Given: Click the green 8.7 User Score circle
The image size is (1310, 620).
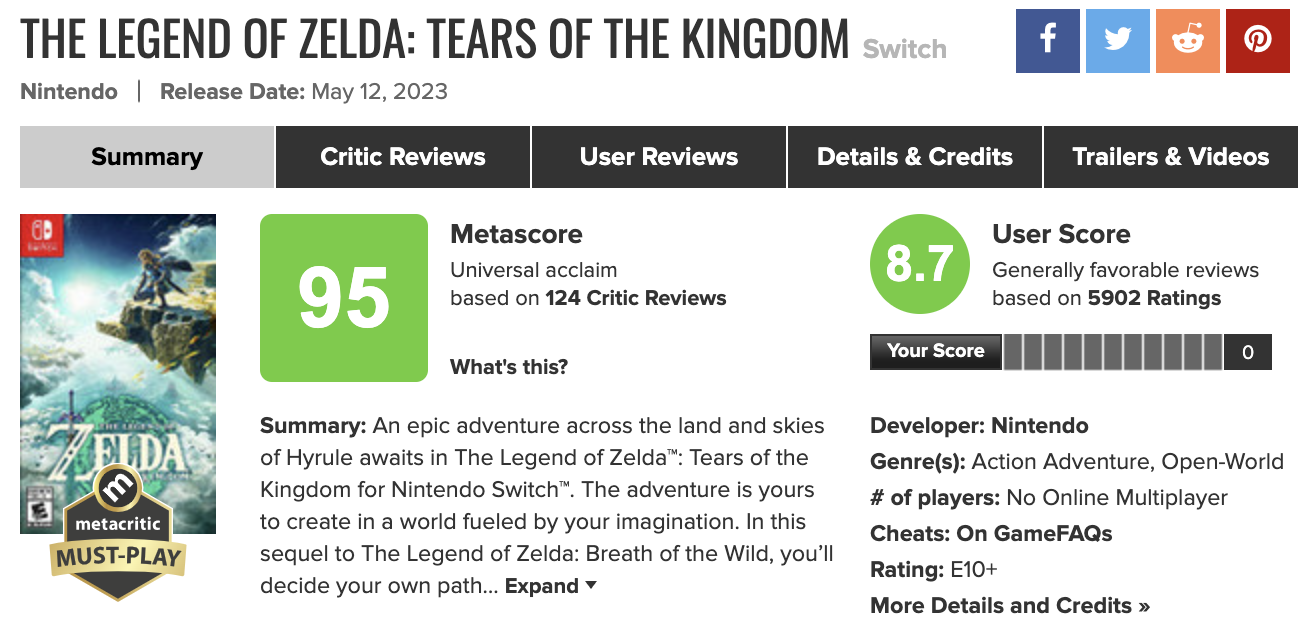Looking at the screenshot, I should click(x=919, y=263).
